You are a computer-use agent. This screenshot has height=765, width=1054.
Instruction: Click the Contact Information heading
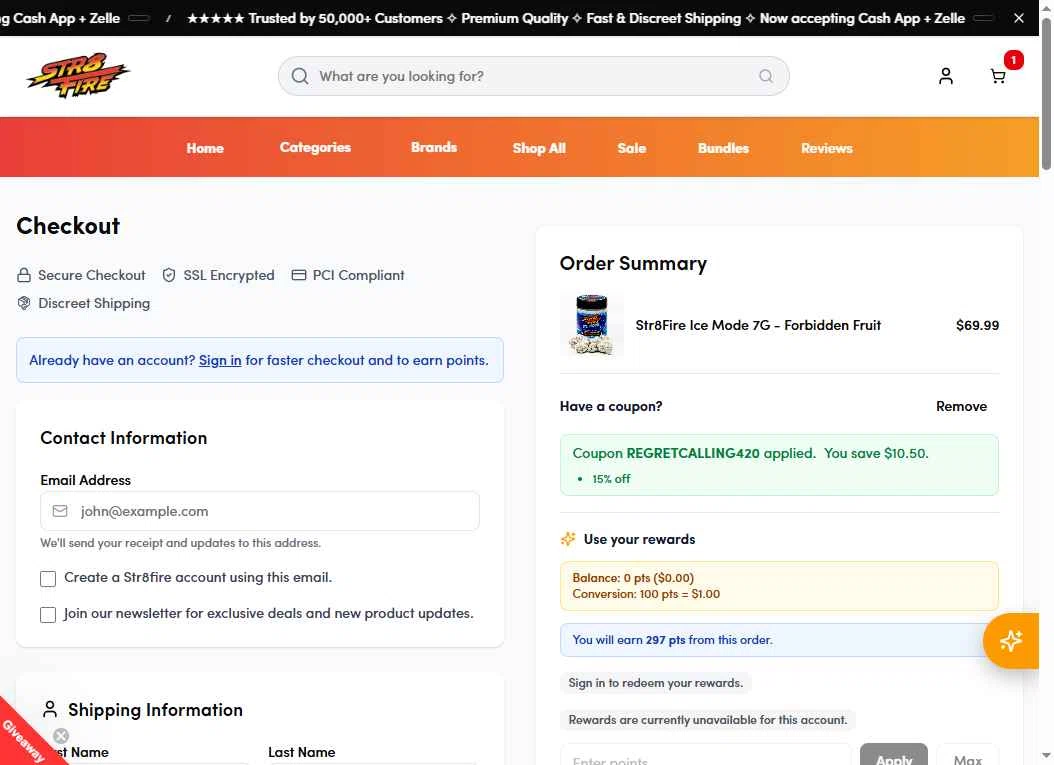[124, 438]
